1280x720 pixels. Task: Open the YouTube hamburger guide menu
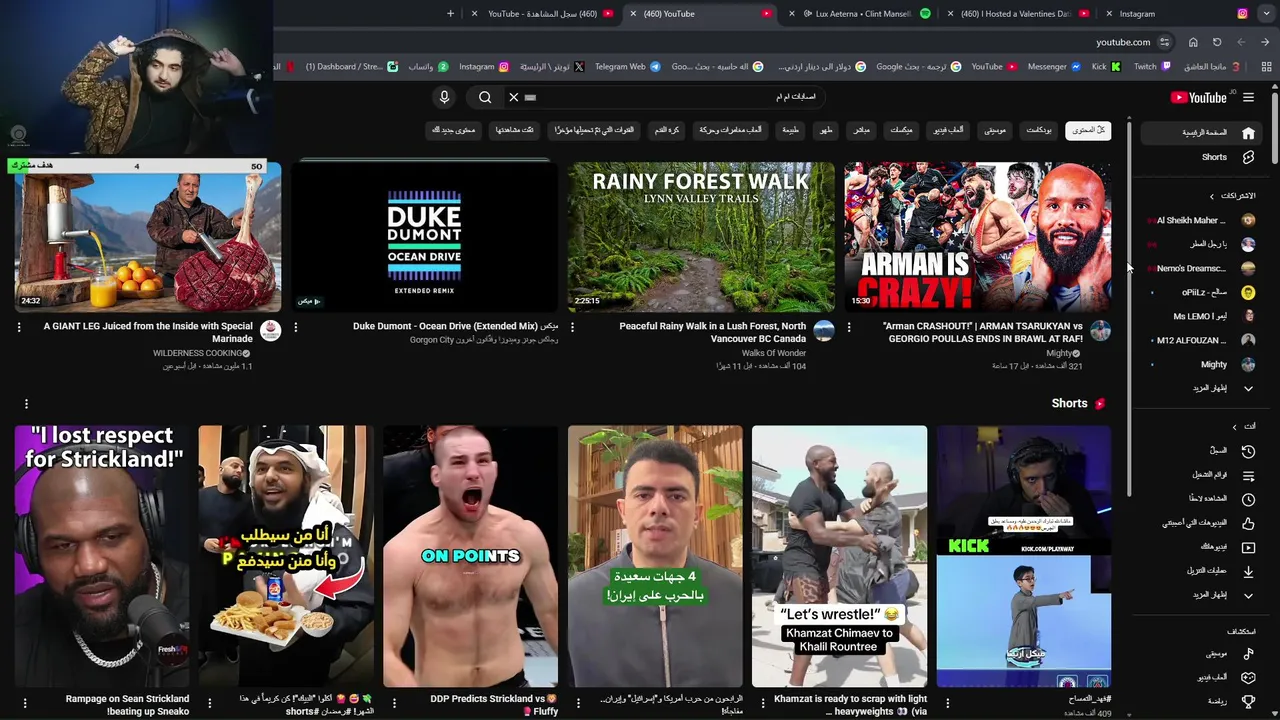click(x=1248, y=97)
